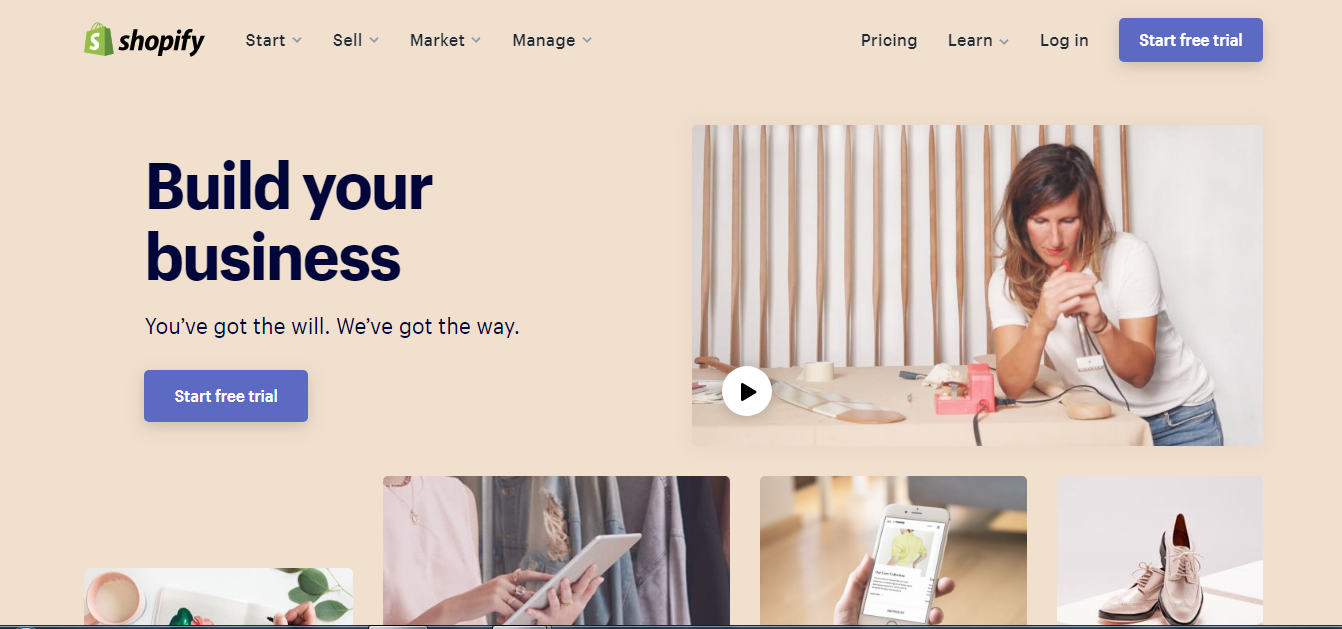Click Start free trial below the tagline

pyautogui.click(x=226, y=396)
